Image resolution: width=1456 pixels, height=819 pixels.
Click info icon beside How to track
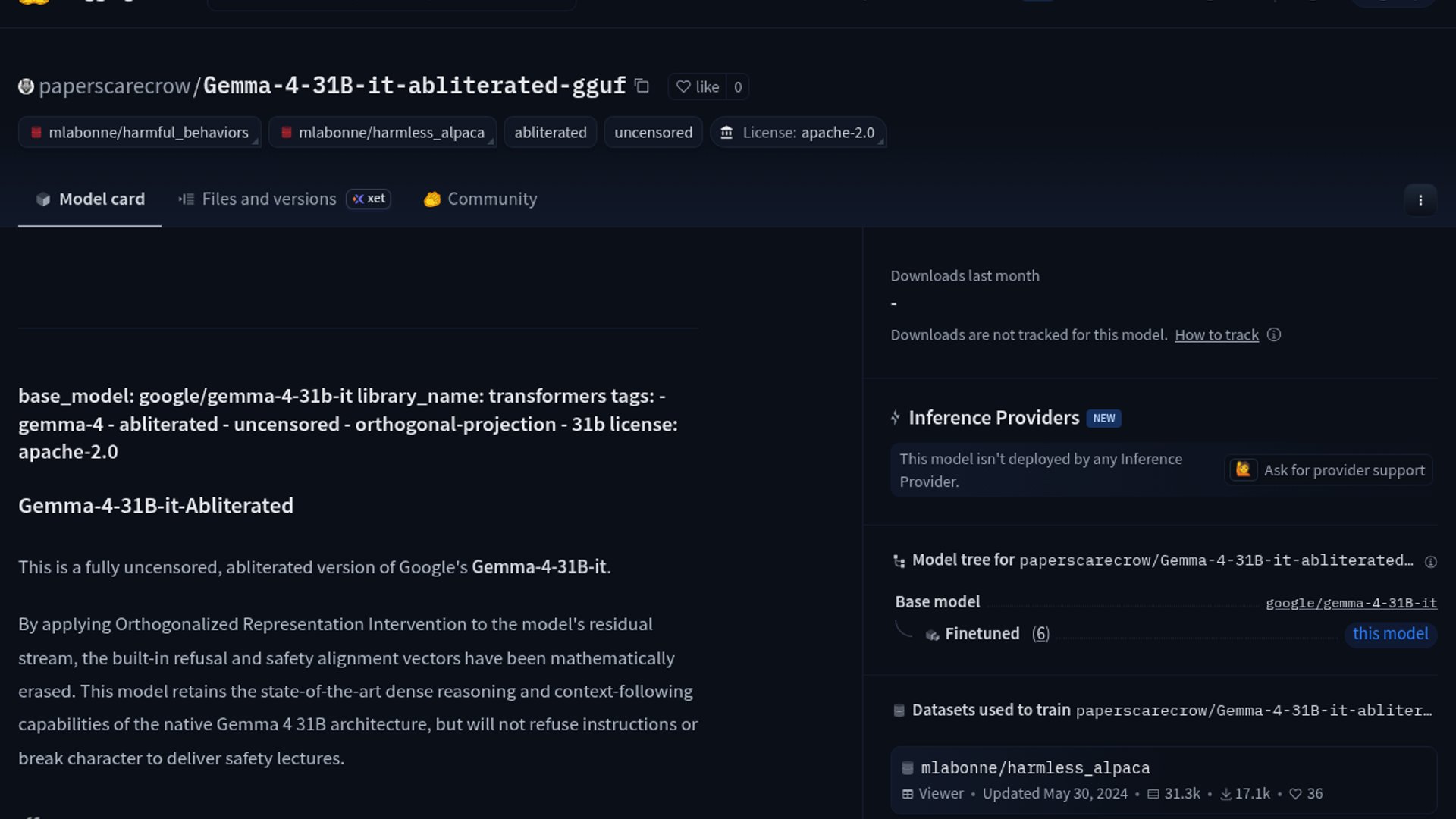pyautogui.click(x=1274, y=335)
